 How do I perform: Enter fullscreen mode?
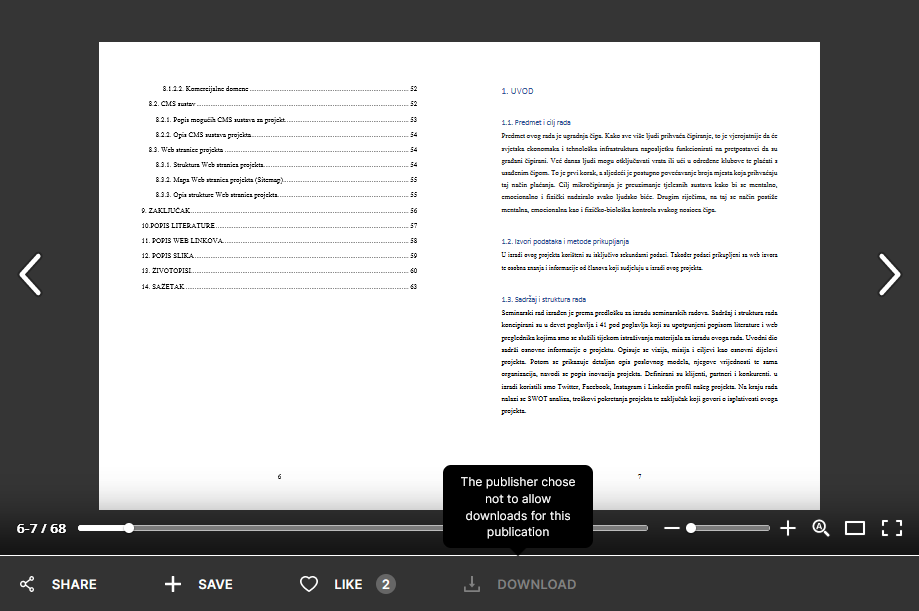(x=891, y=528)
